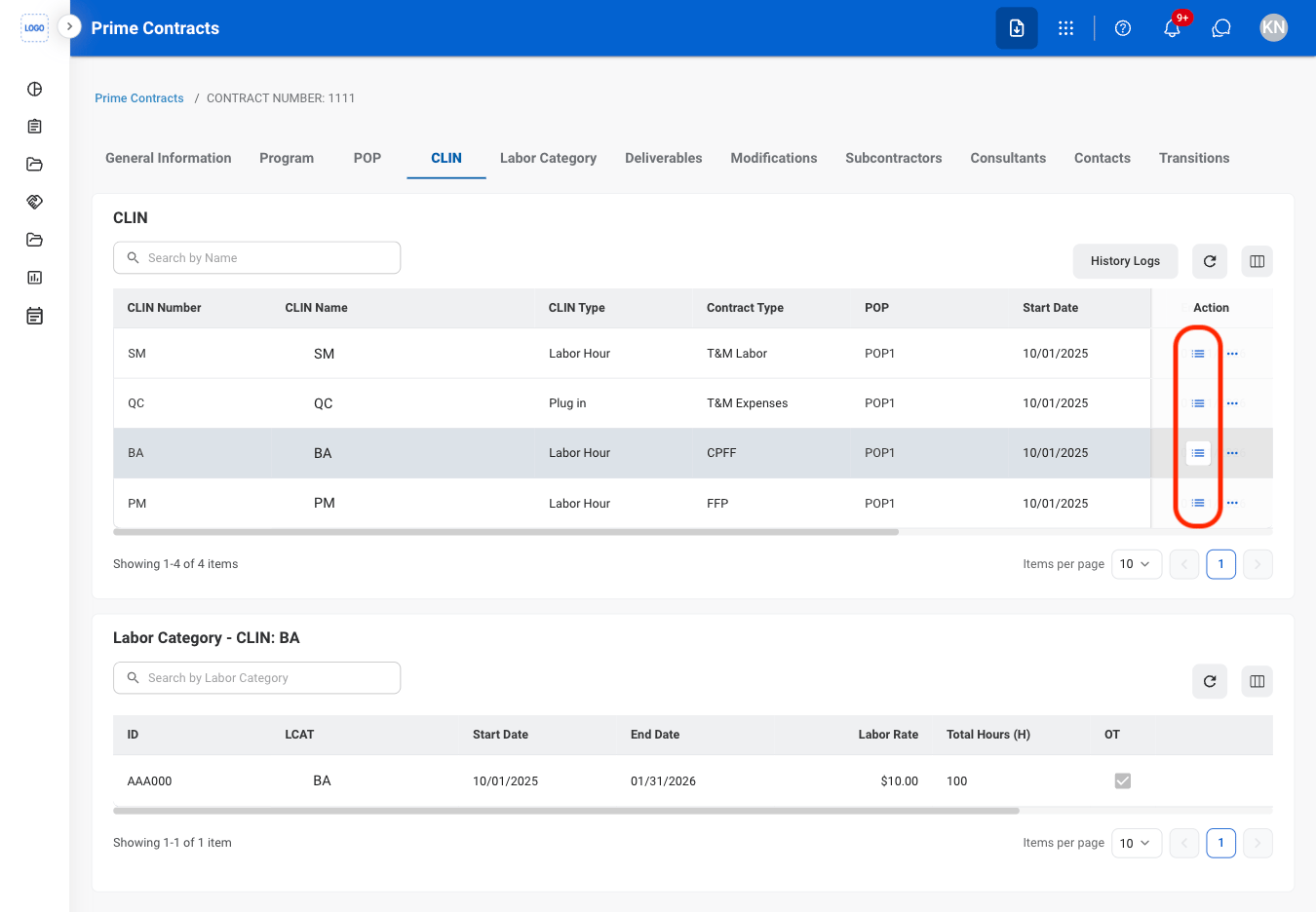Open more actions for QC row
This screenshot has width=1316, height=912.
[x=1232, y=403]
